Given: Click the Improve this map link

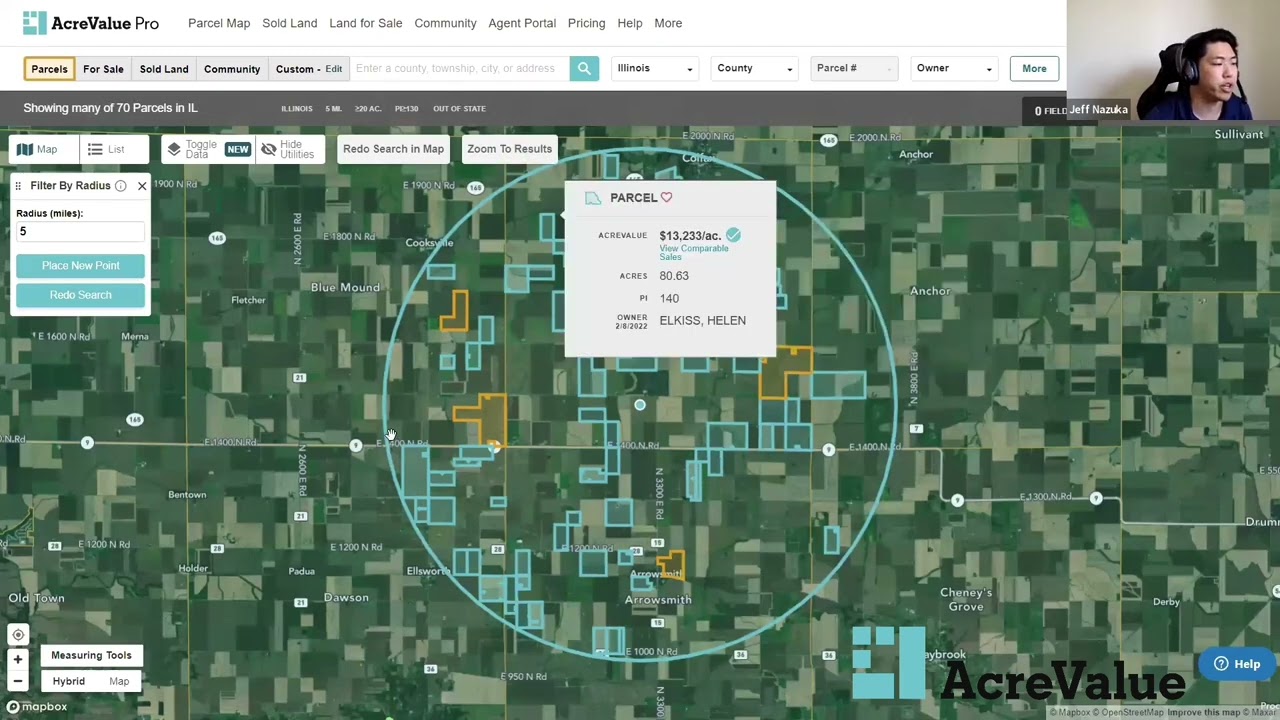Looking at the screenshot, I should [1204, 713].
